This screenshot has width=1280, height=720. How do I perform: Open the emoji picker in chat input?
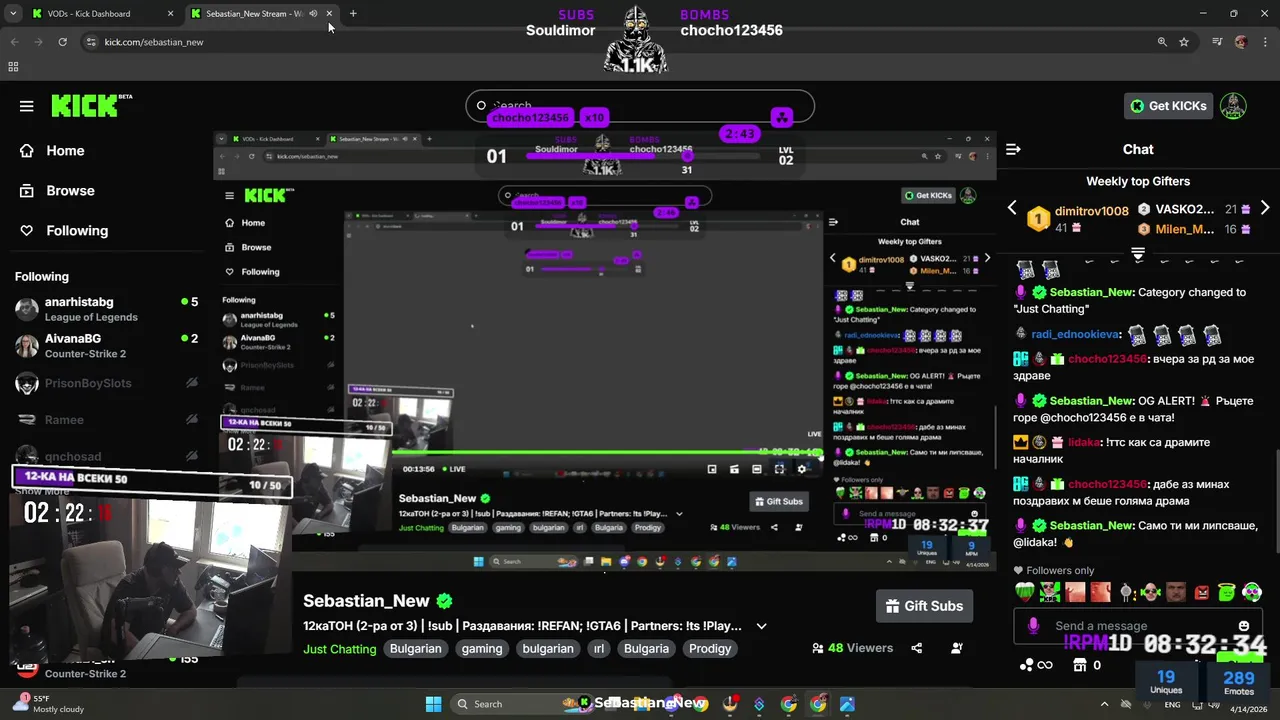click(1244, 626)
